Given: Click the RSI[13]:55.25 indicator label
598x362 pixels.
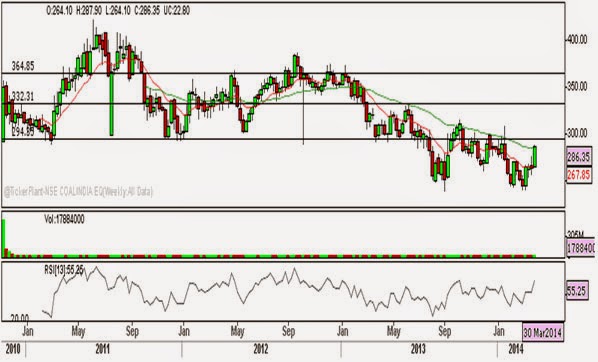Looking at the screenshot, I should [64, 270].
